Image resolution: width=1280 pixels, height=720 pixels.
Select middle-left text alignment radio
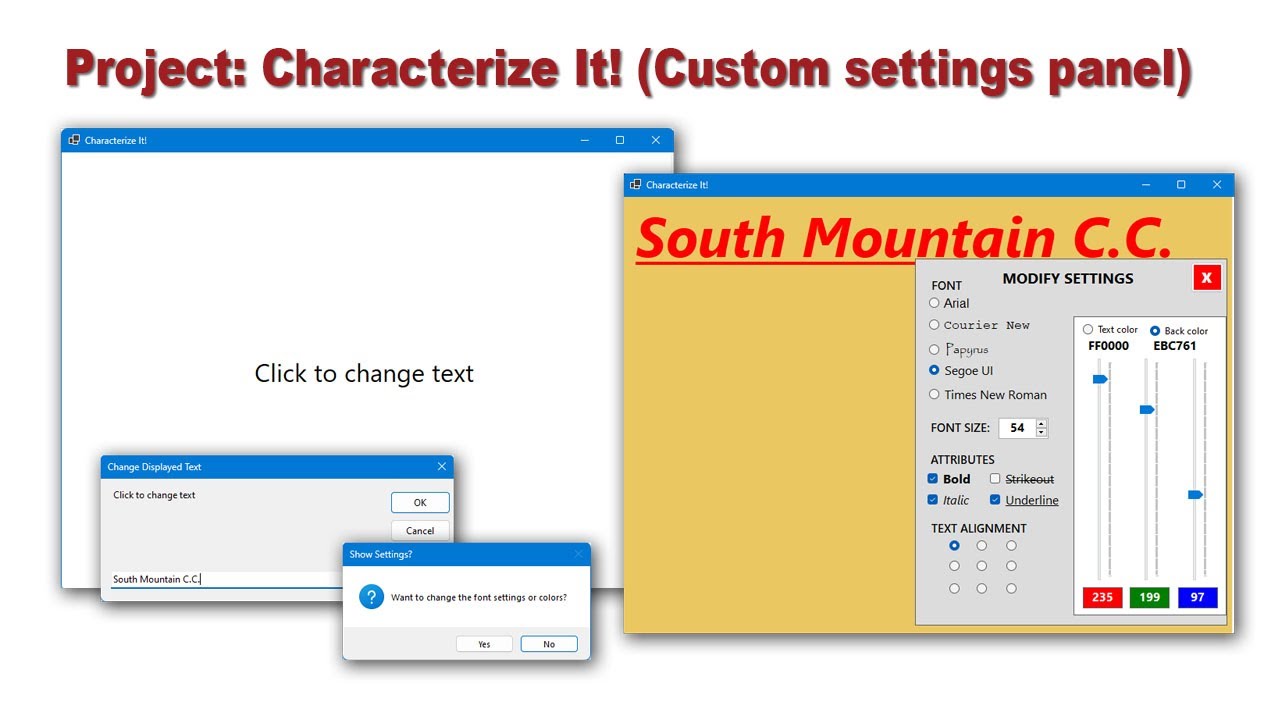click(954, 566)
